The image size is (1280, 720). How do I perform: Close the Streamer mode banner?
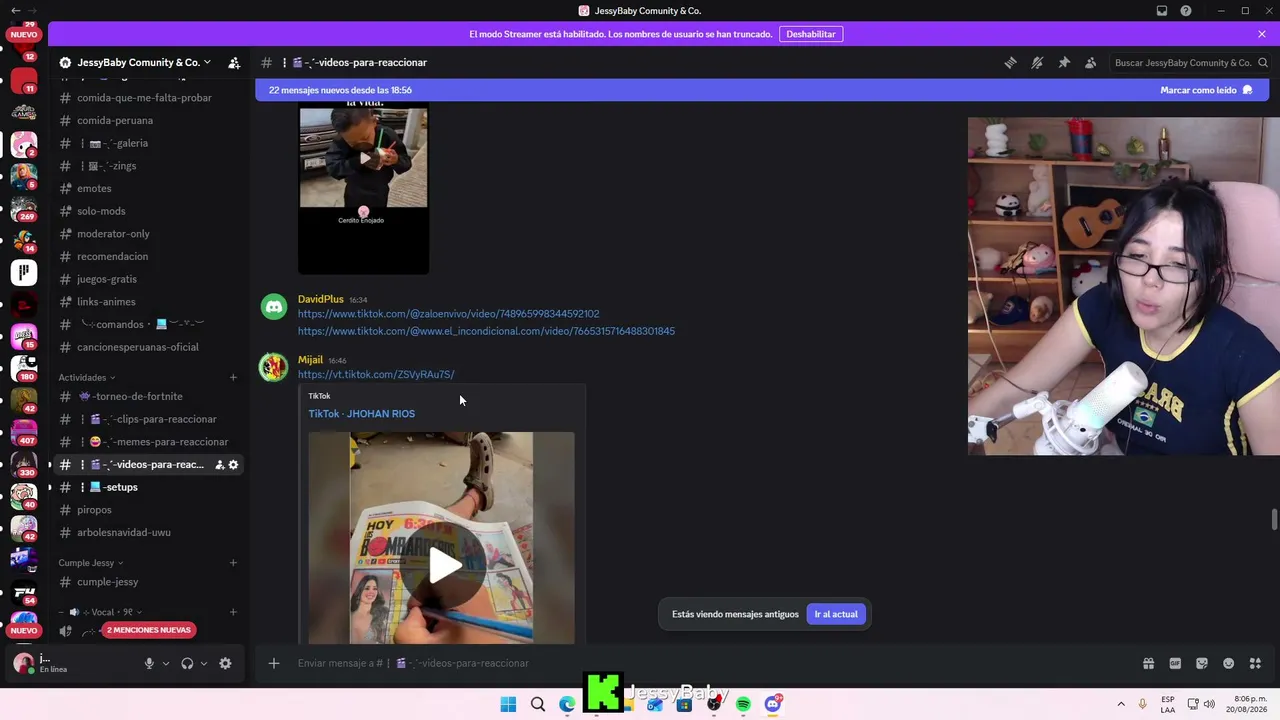coord(1262,34)
